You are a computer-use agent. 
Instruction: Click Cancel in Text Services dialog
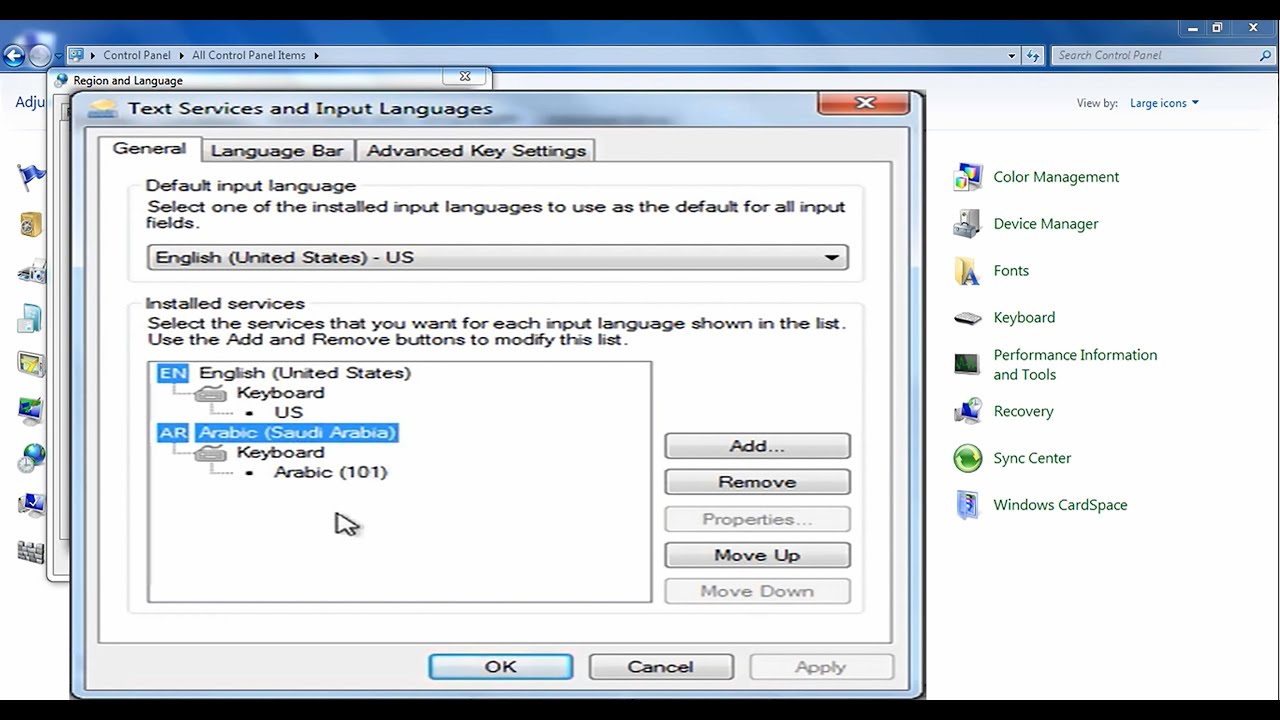660,667
